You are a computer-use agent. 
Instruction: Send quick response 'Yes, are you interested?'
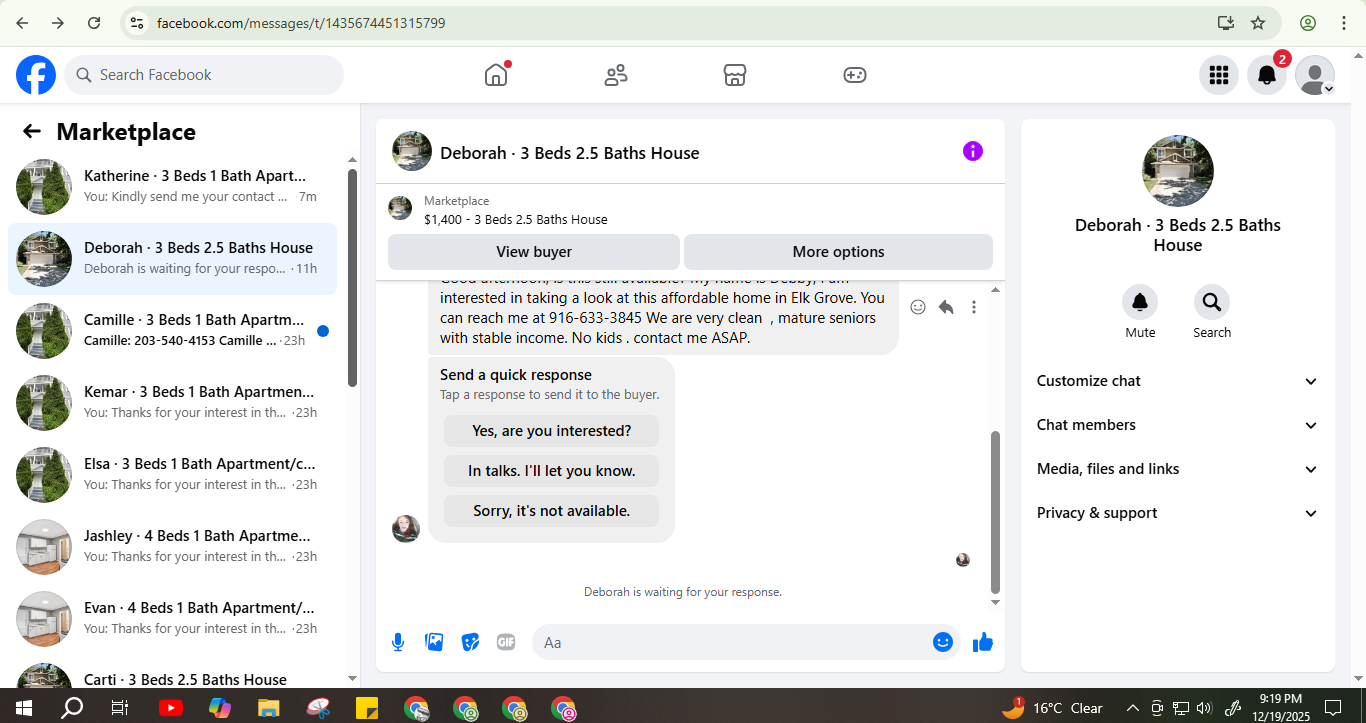[x=552, y=431]
